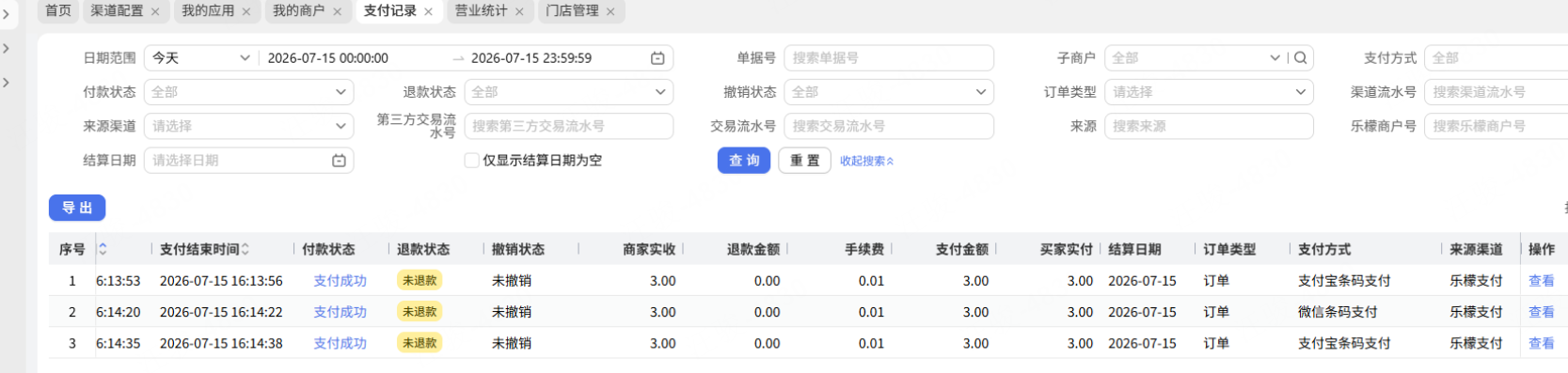Screen dimensions: 1568x373
Task: View details with 查看 in row 1
Action: click(x=1541, y=281)
